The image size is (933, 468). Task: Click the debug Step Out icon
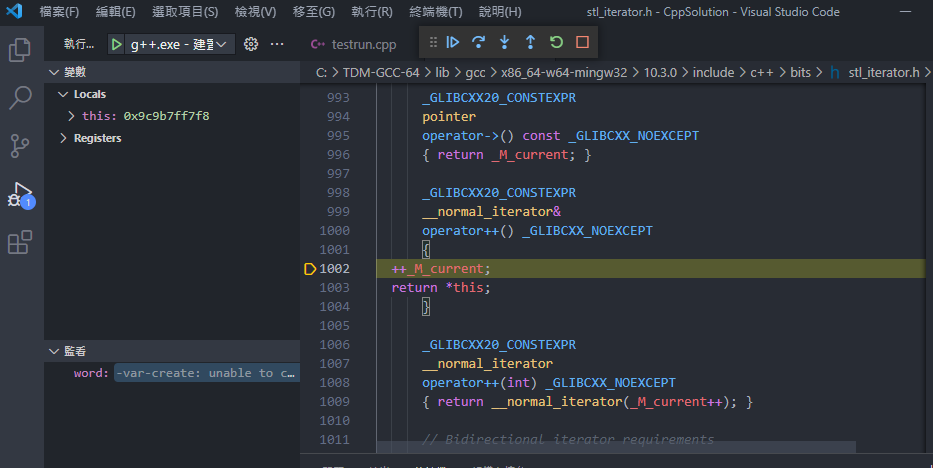[530, 43]
